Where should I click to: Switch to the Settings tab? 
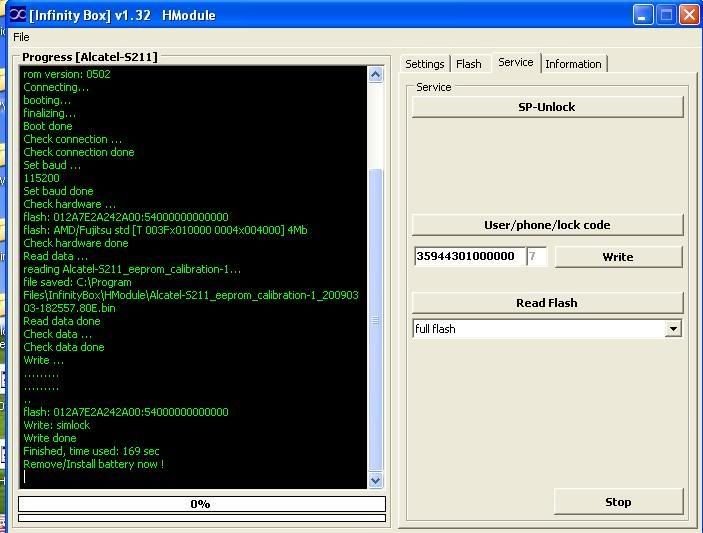tap(425, 64)
